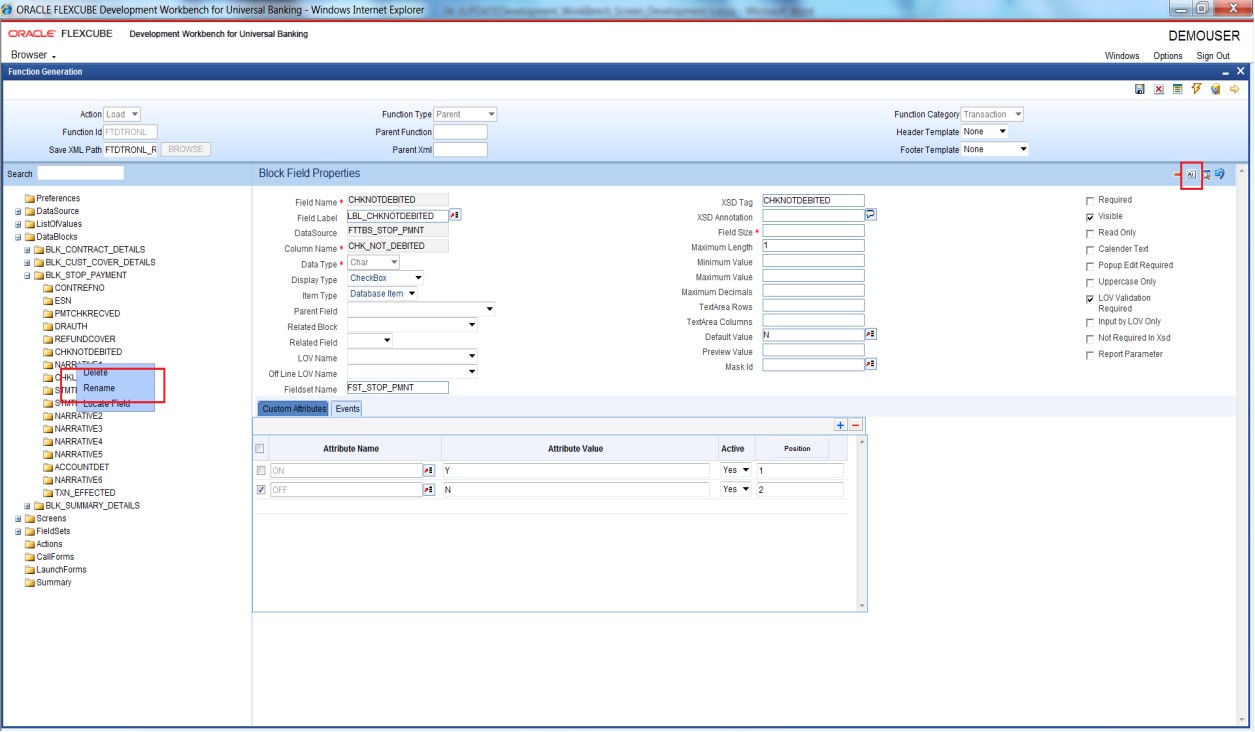Click the green list toolbar icon
1255x732 pixels.
coord(1178,90)
